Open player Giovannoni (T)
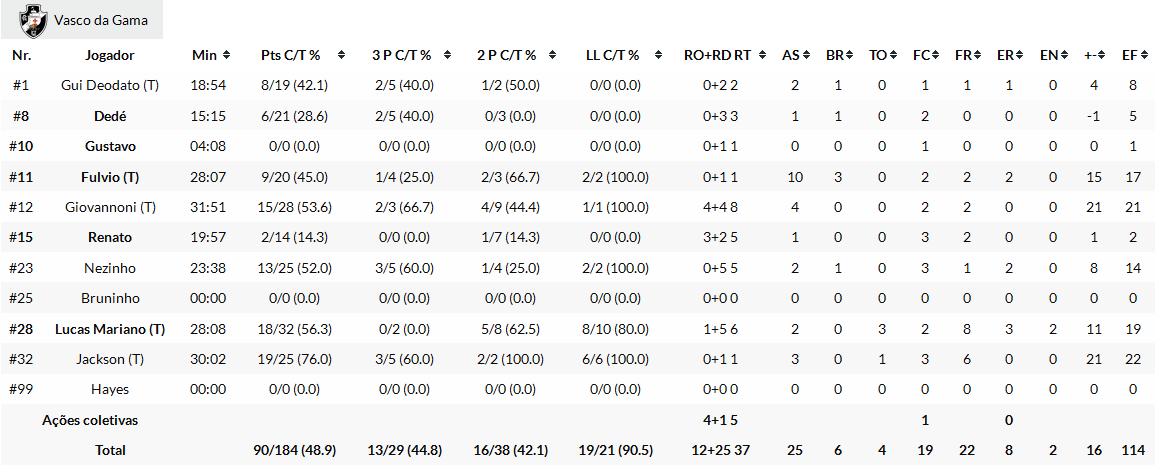This screenshot has width=1160, height=471. pyautogui.click(x=110, y=207)
